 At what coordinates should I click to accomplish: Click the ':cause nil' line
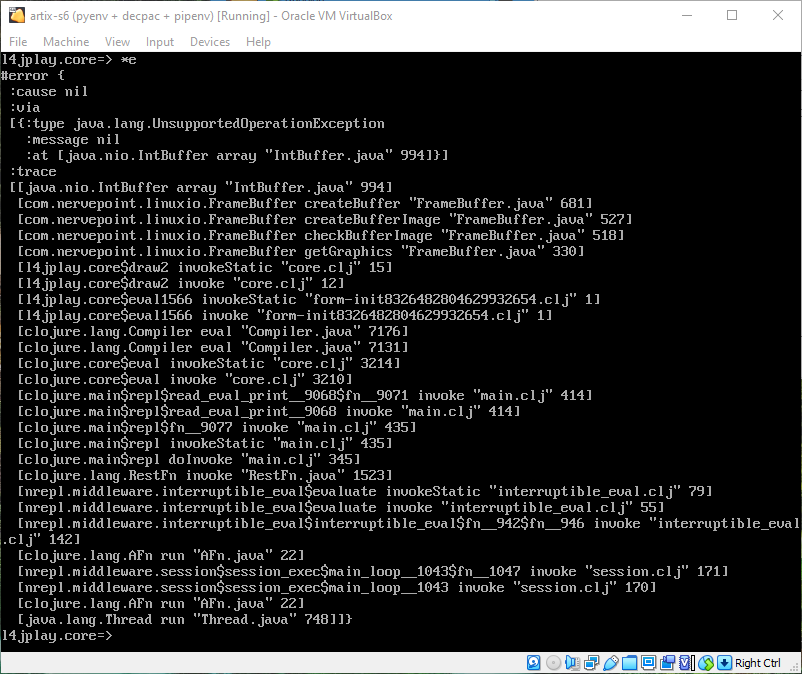coord(49,91)
